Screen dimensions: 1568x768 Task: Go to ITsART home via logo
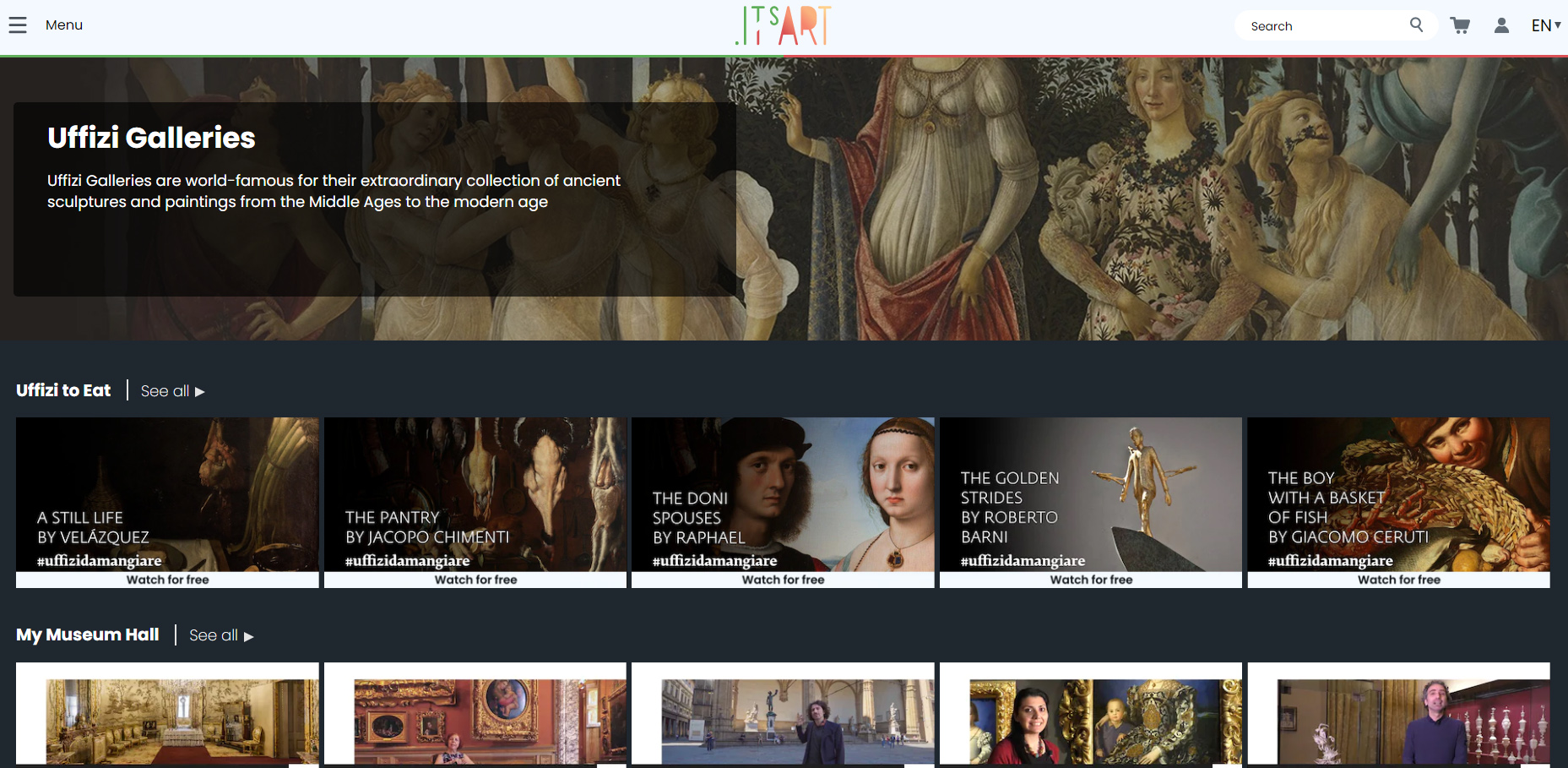point(784,25)
